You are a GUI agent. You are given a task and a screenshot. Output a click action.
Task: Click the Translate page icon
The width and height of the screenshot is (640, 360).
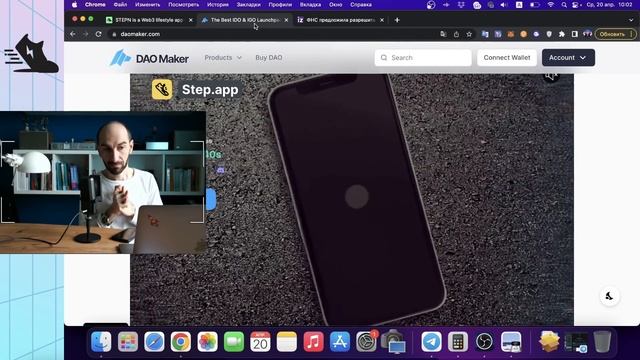pos(443,34)
